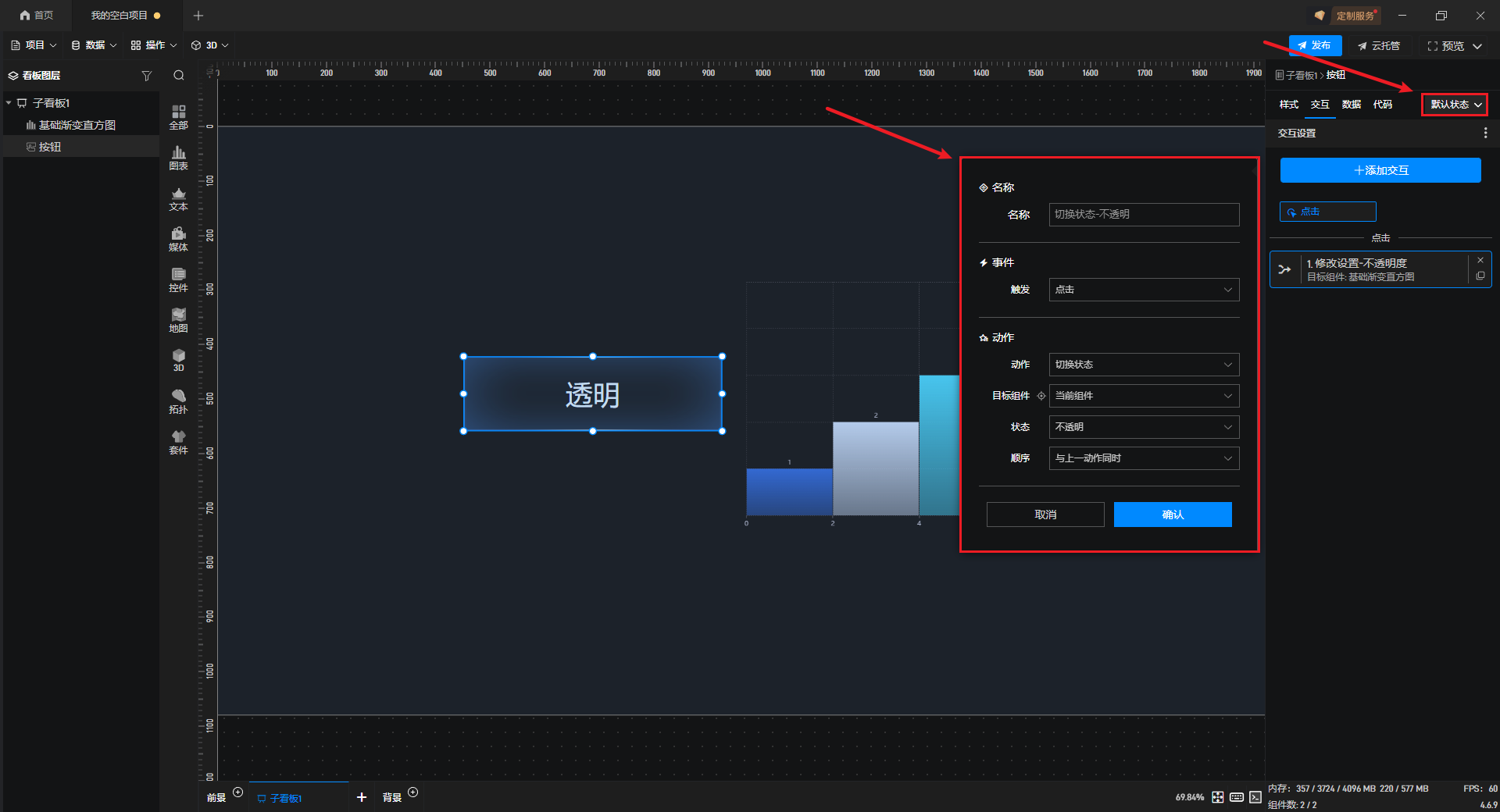This screenshot has width=1500, height=812.
Task: Click the 名称 name input field
Action: coord(1144,215)
